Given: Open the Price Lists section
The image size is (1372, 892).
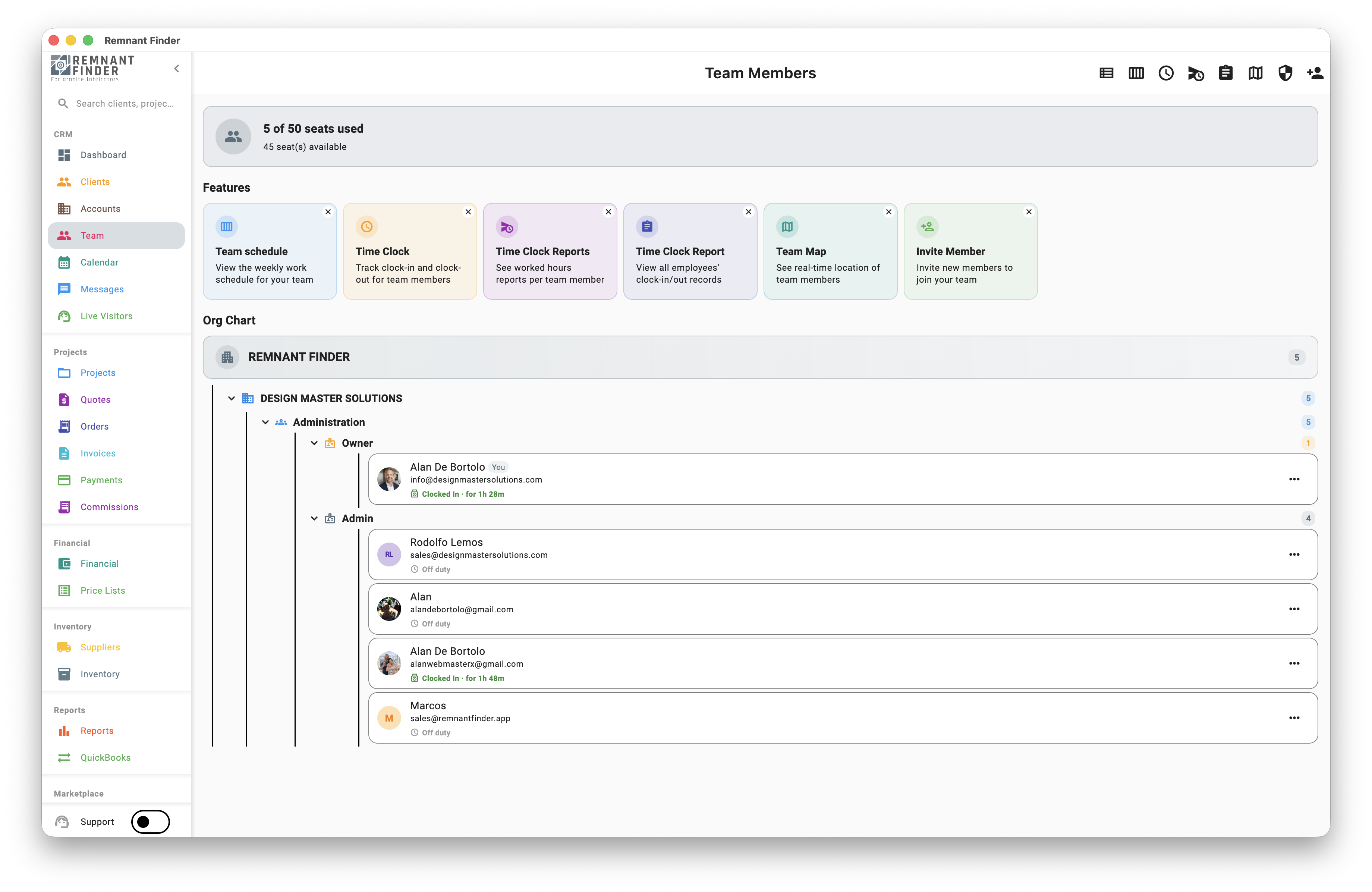Looking at the screenshot, I should pos(103,590).
